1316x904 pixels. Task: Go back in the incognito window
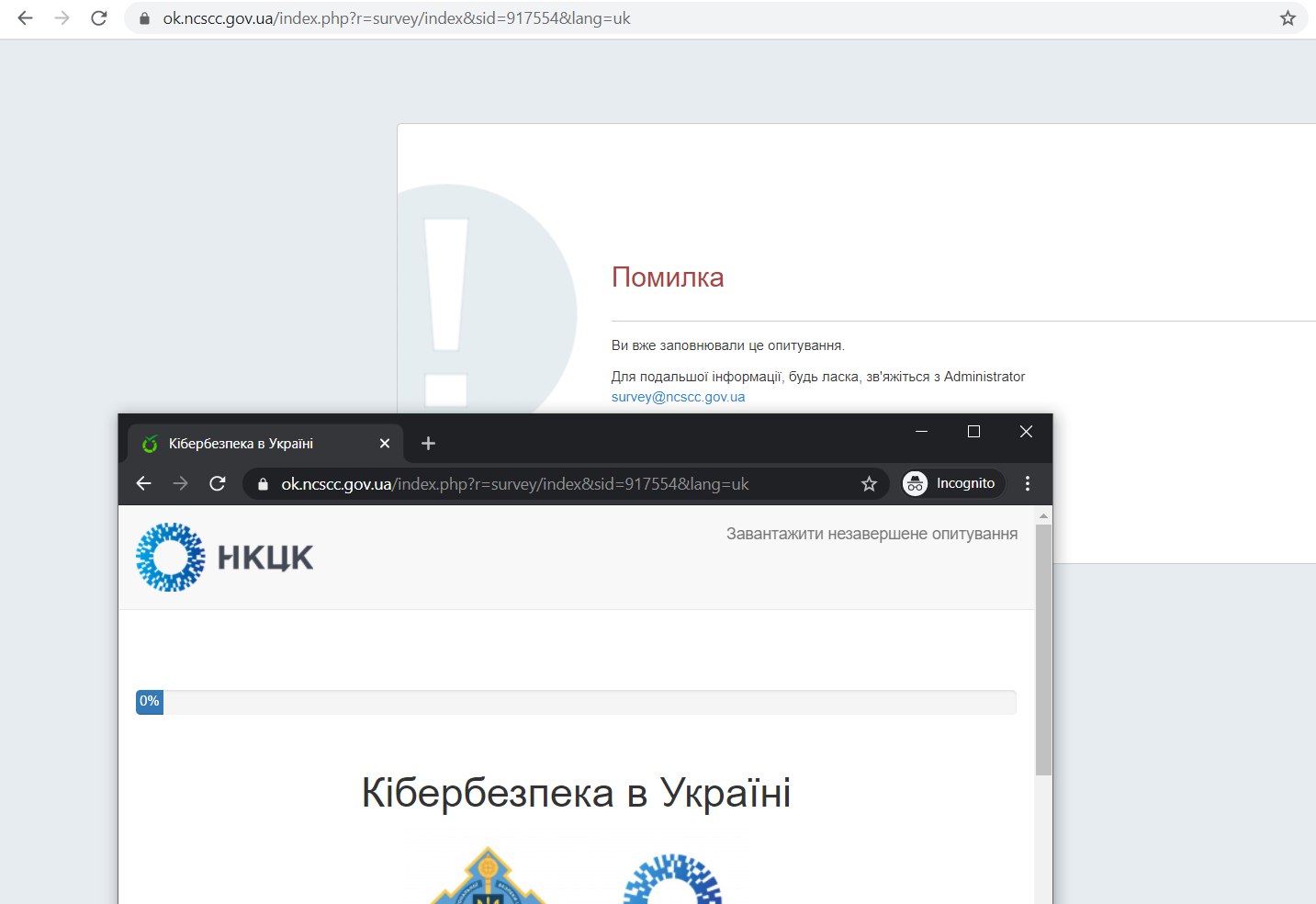coord(143,483)
